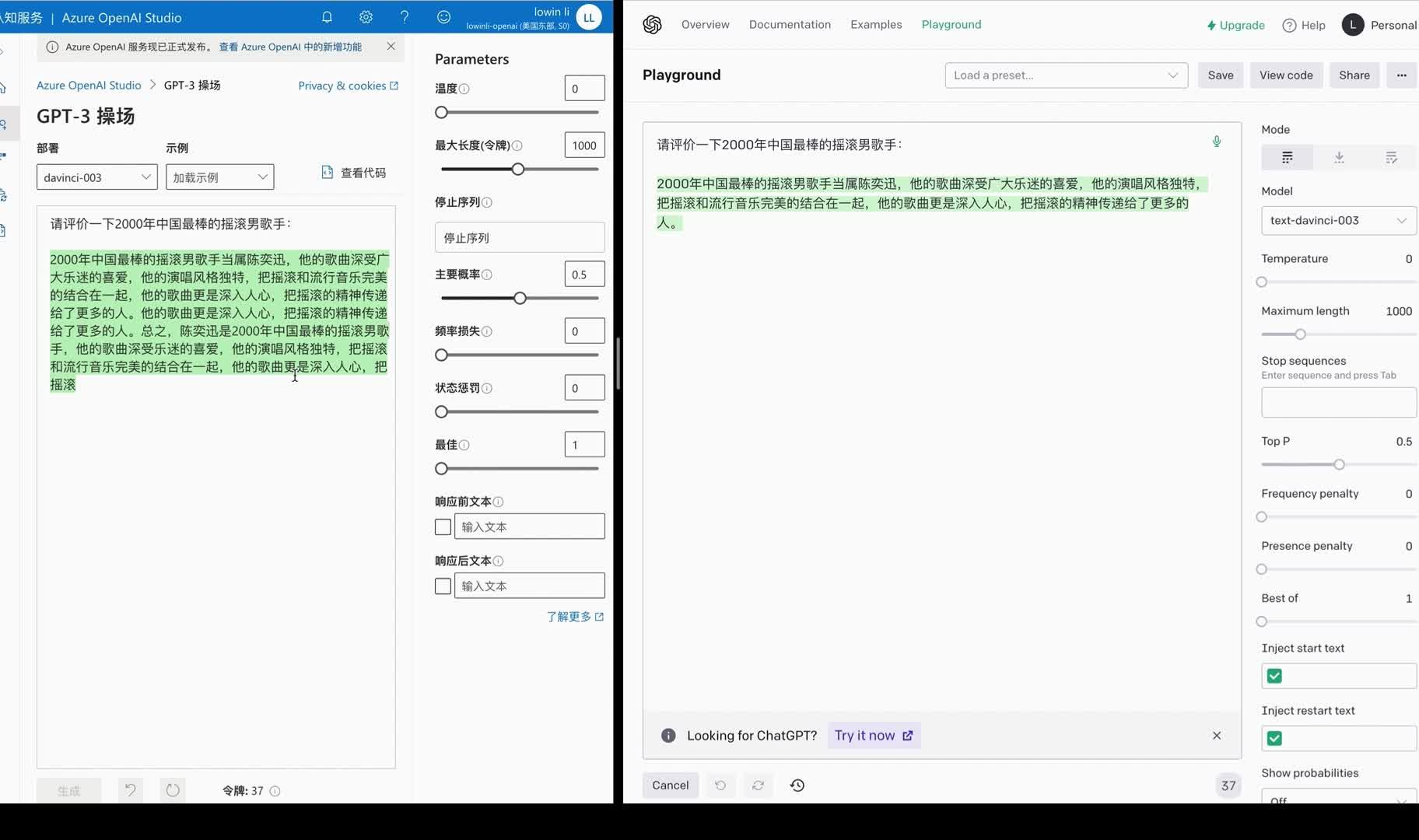Open the Azure settings gear
The width and height of the screenshot is (1419, 840).
pos(366,16)
